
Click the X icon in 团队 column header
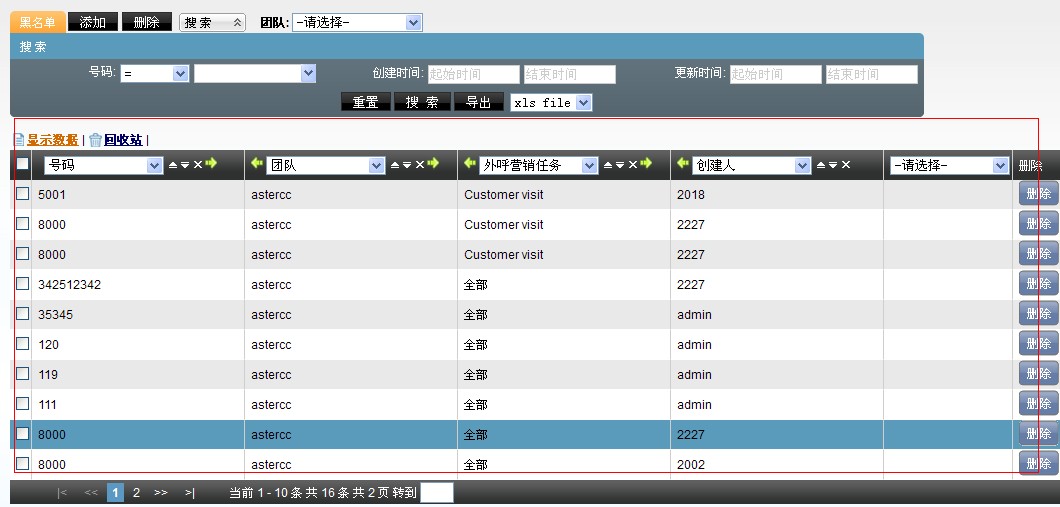pyautogui.click(x=420, y=165)
